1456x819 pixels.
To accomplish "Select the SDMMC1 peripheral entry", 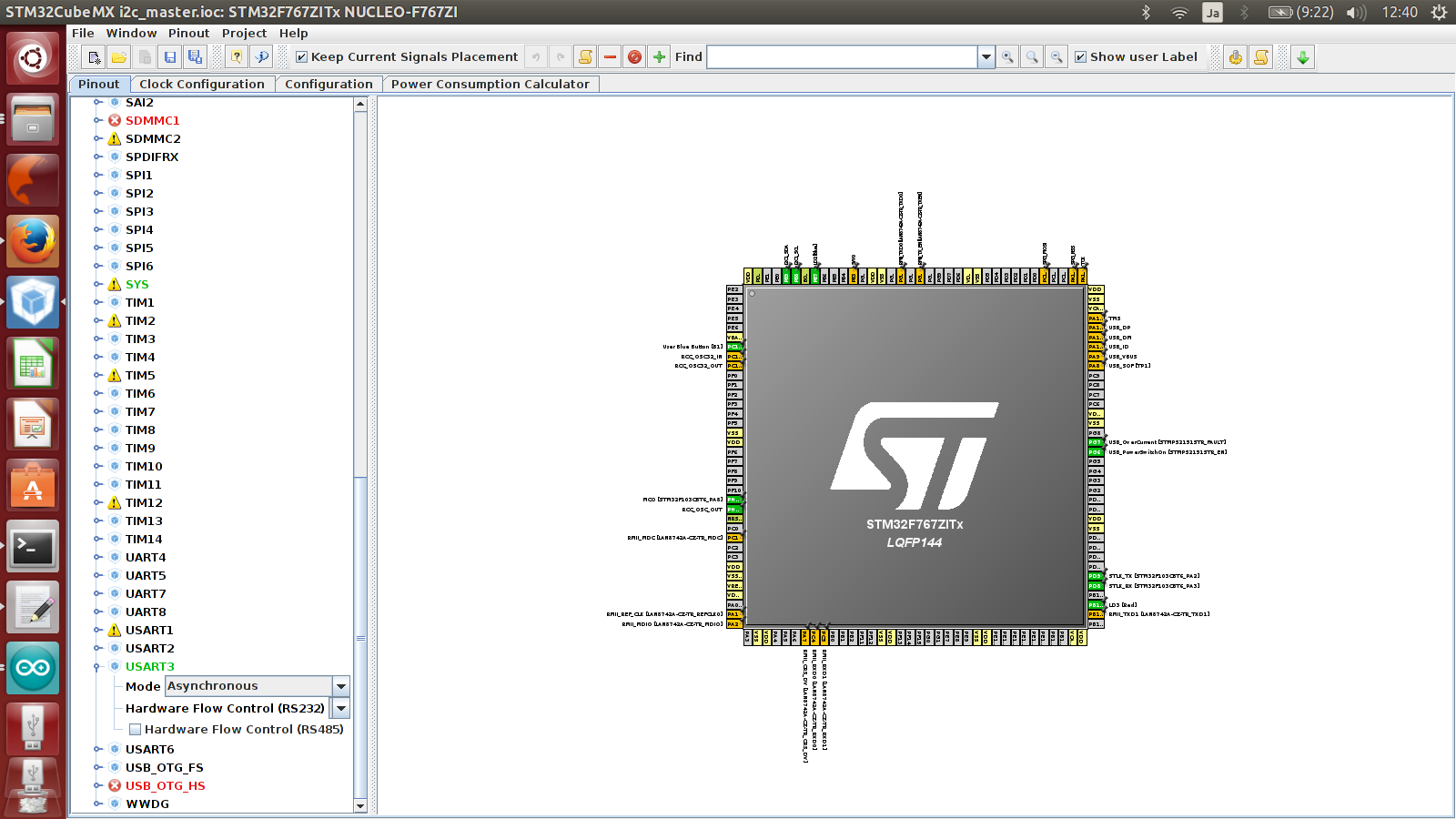I will (152, 120).
